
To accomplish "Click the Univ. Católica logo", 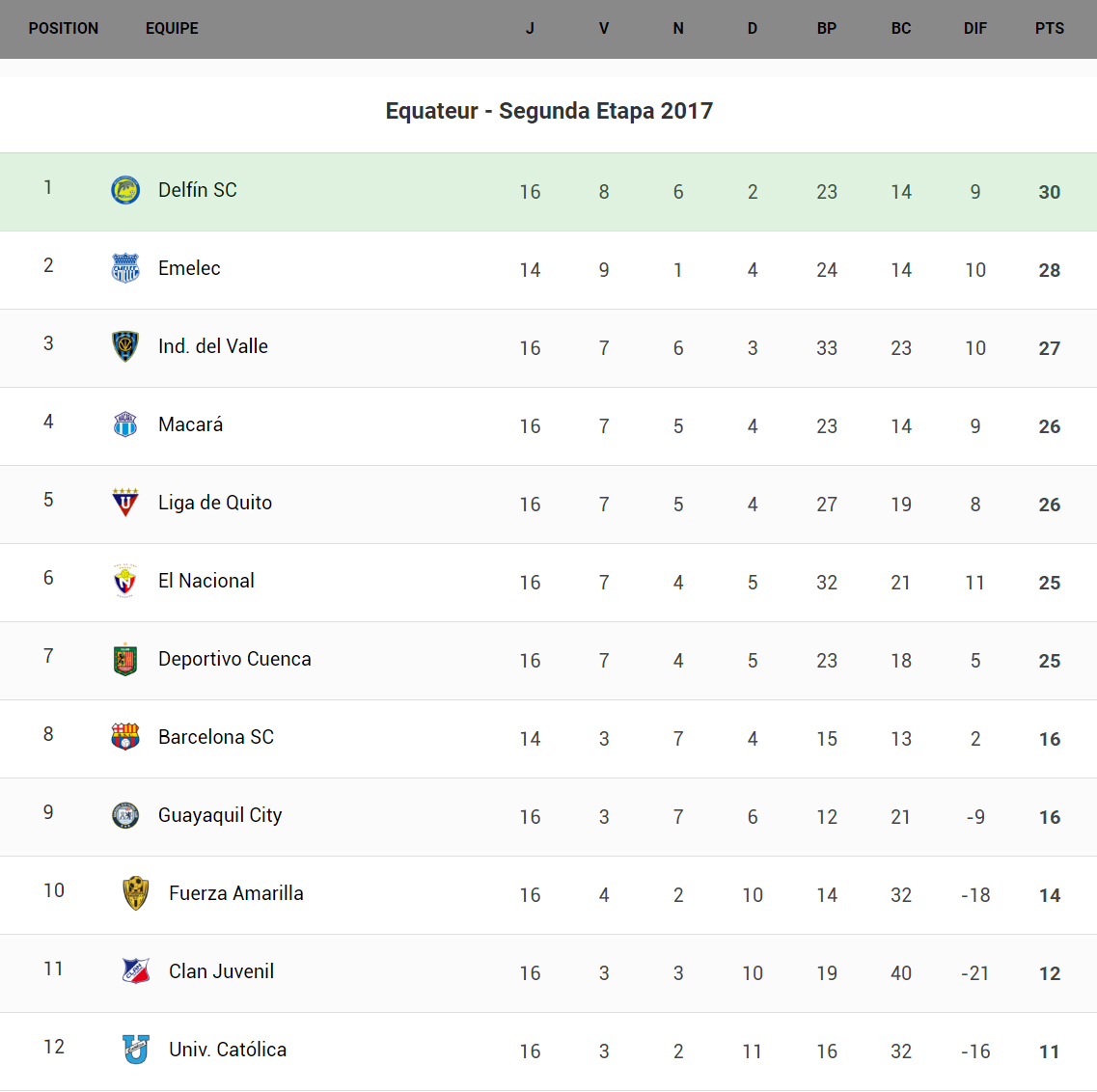I will (x=136, y=1050).
